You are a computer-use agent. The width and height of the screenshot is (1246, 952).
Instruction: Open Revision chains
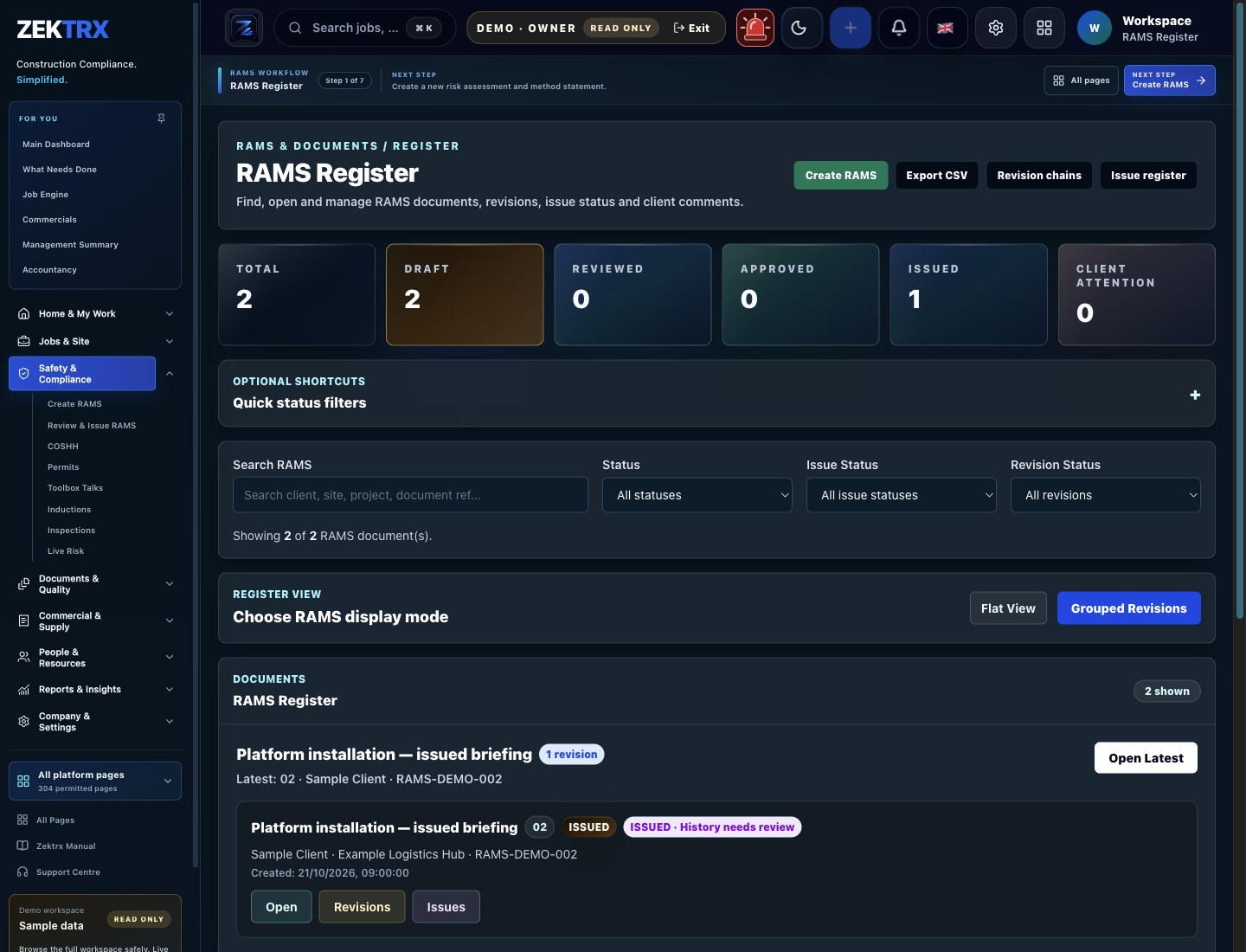[1039, 176]
